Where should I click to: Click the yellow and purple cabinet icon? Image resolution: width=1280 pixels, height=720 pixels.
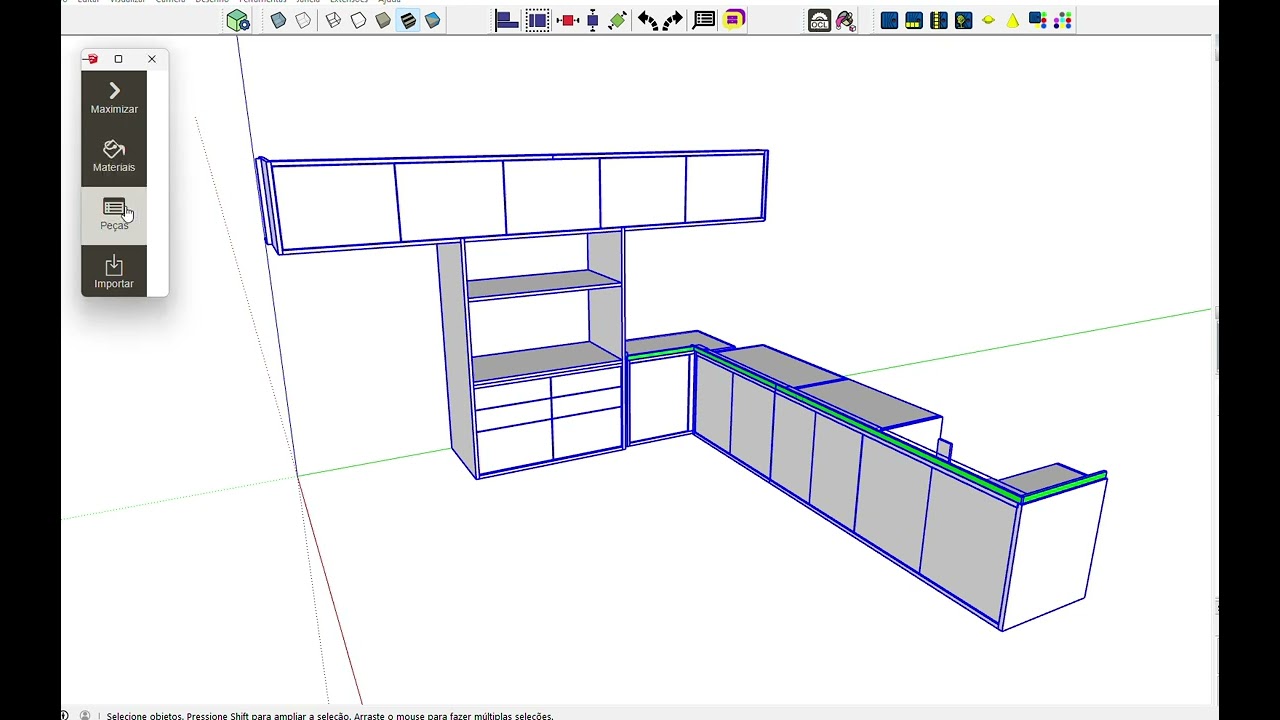[734, 20]
